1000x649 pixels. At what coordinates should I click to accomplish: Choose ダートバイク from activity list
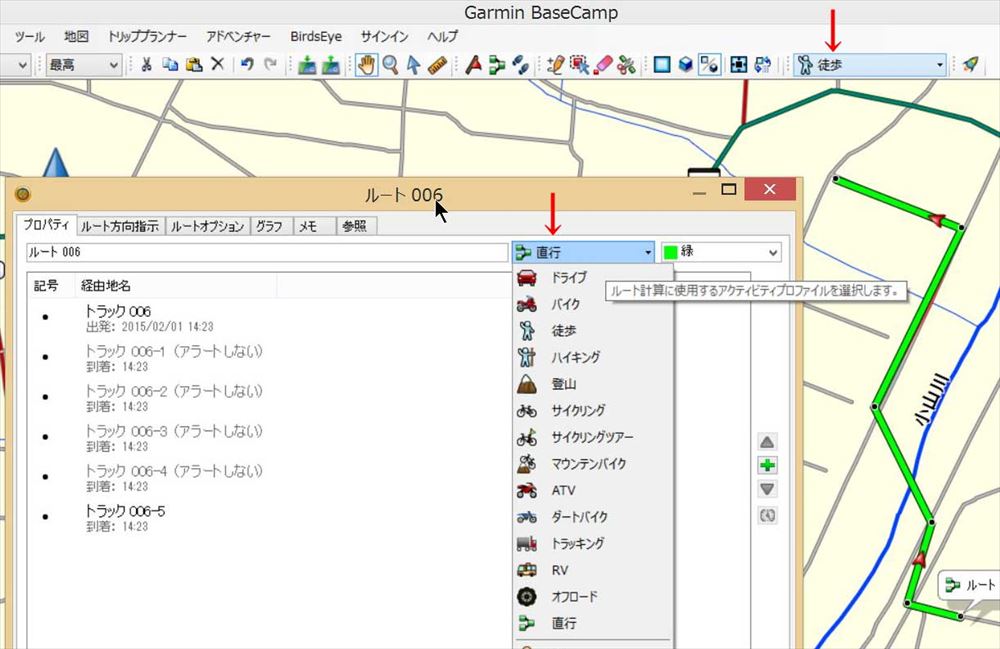(x=592, y=517)
